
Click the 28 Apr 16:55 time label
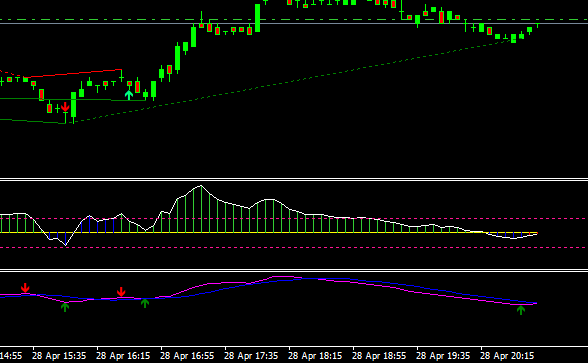[187, 356]
